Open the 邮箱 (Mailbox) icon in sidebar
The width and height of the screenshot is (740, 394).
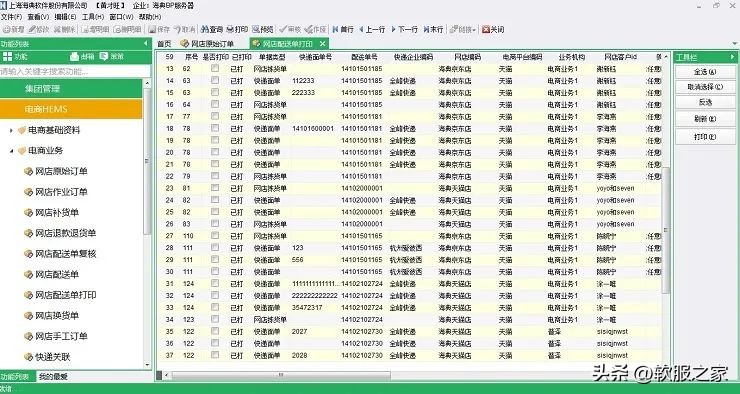(75, 57)
